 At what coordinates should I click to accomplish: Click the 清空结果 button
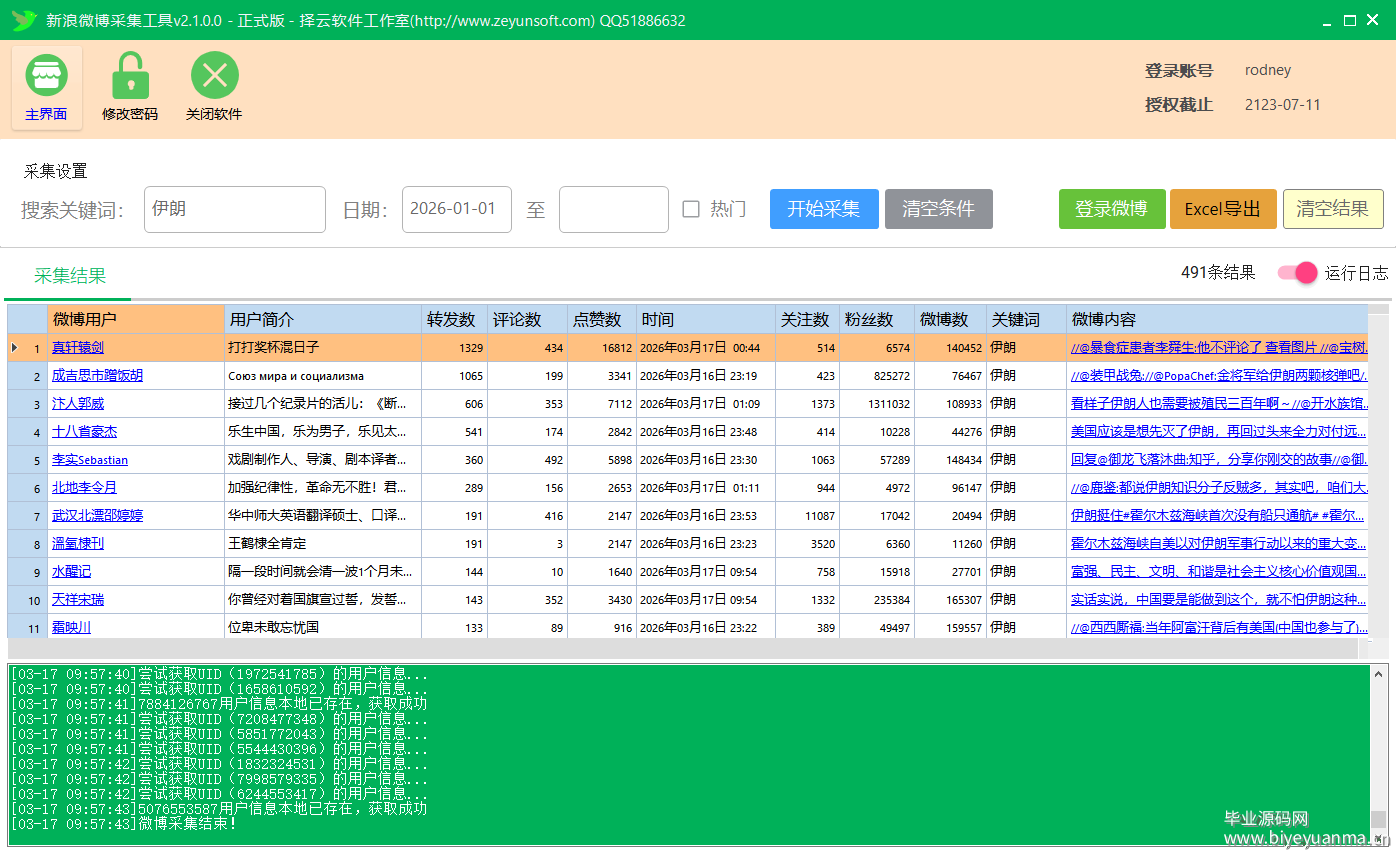(x=1333, y=209)
